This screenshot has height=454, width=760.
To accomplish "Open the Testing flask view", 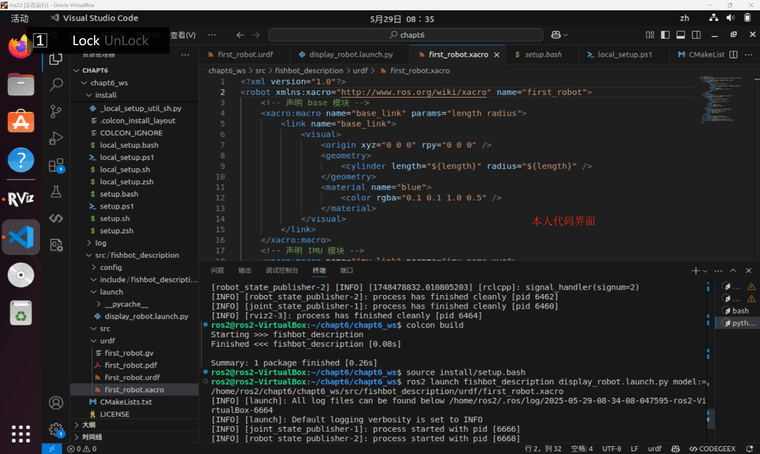I will pyautogui.click(x=56, y=192).
